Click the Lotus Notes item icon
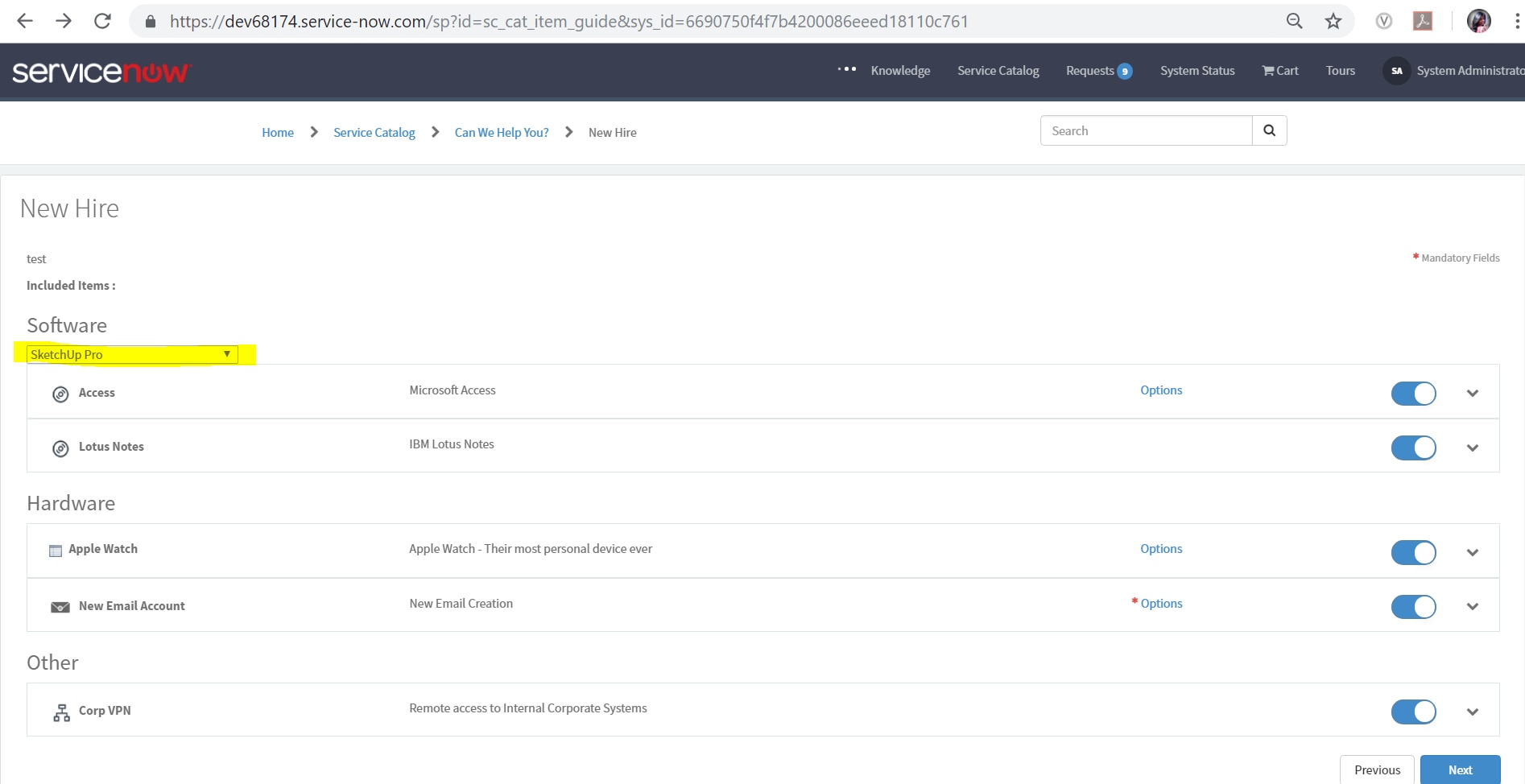The width and height of the screenshot is (1525, 784). point(60,448)
